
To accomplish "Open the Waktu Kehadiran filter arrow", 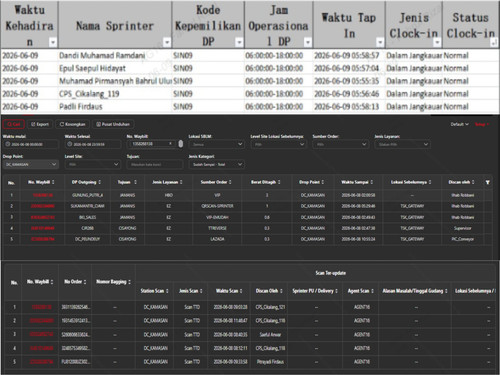I will coord(53,42).
